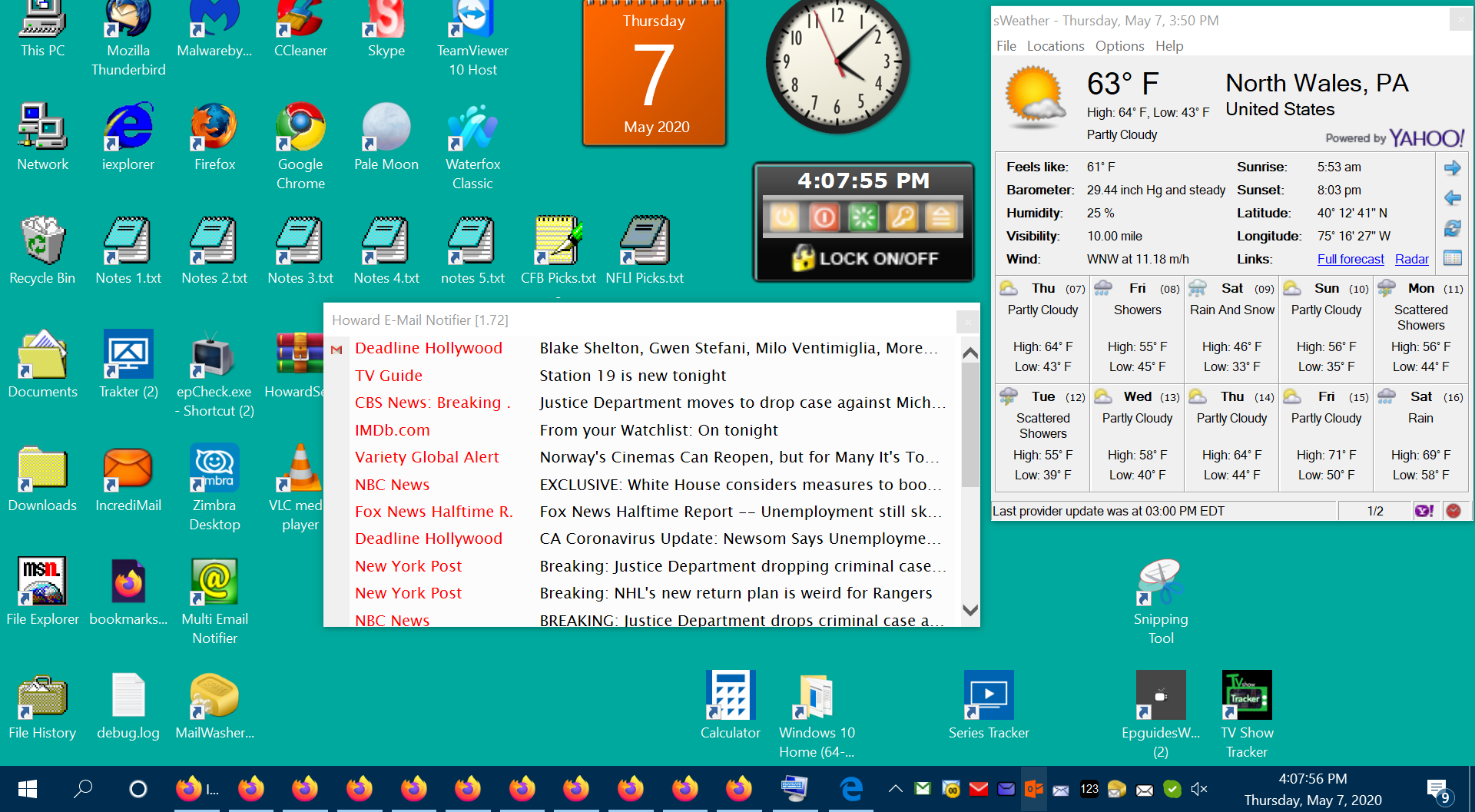The width and height of the screenshot is (1475, 812).
Task: Select the Variety Global Alert email row
Action: coord(643,457)
